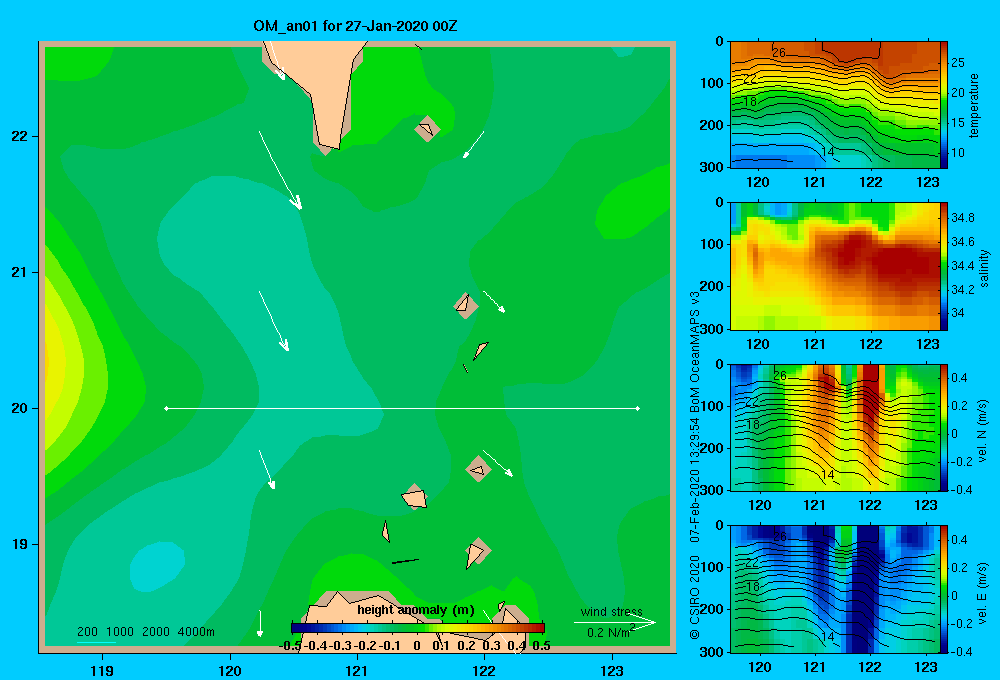The image size is (1000, 680).
Task: Click longitude label 123 under the main map
Action: pyautogui.click(x=612, y=670)
